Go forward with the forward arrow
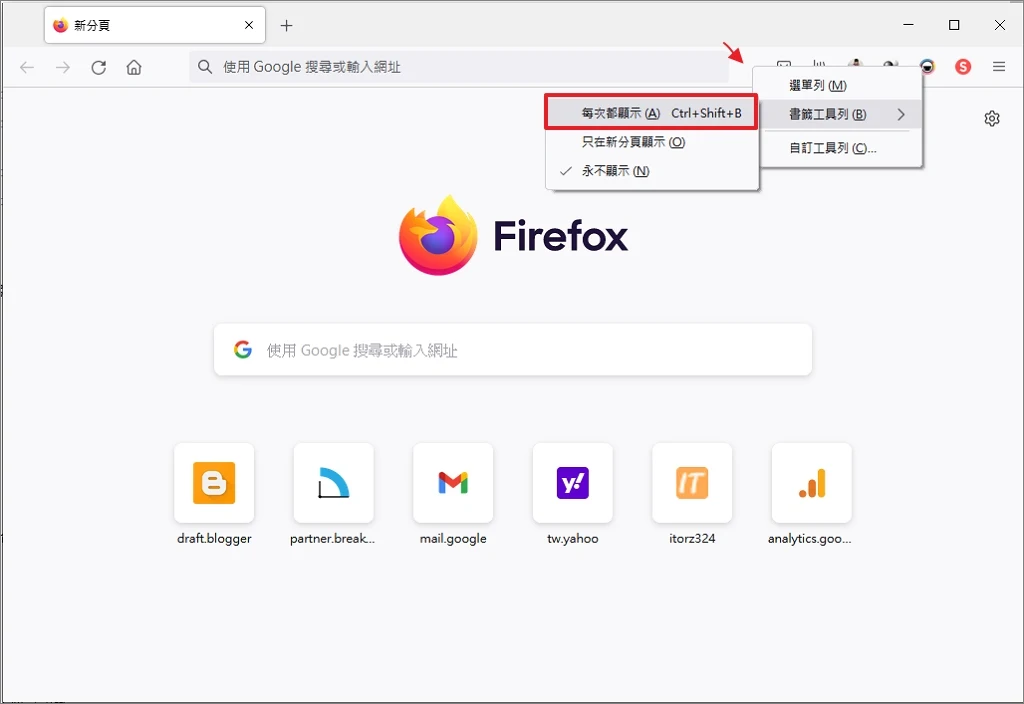Image resolution: width=1024 pixels, height=704 pixels. pos(63,67)
